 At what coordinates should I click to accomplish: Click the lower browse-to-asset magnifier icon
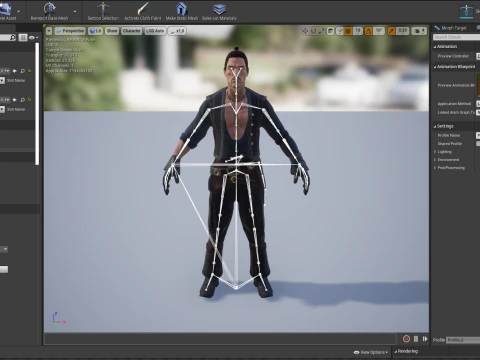click(x=22, y=100)
